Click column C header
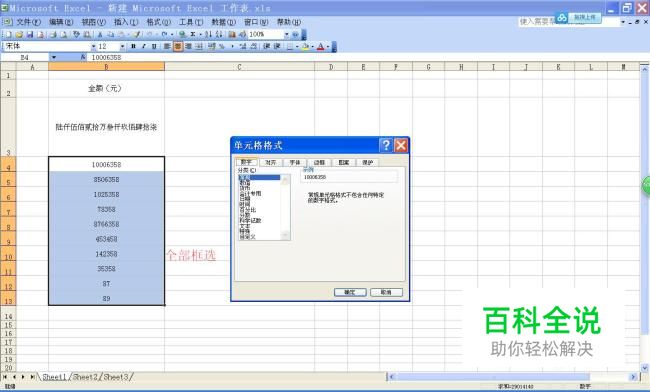The height and width of the screenshot is (392, 650). [239, 66]
